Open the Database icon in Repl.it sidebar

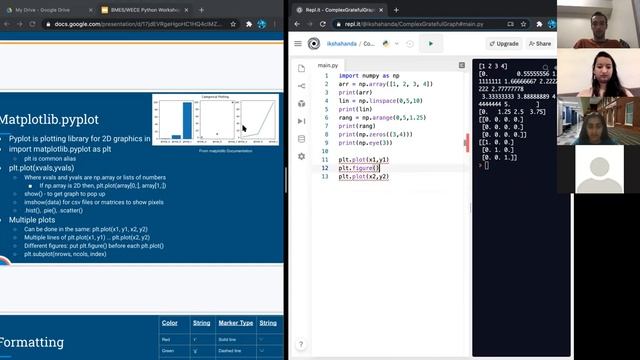(x=301, y=139)
